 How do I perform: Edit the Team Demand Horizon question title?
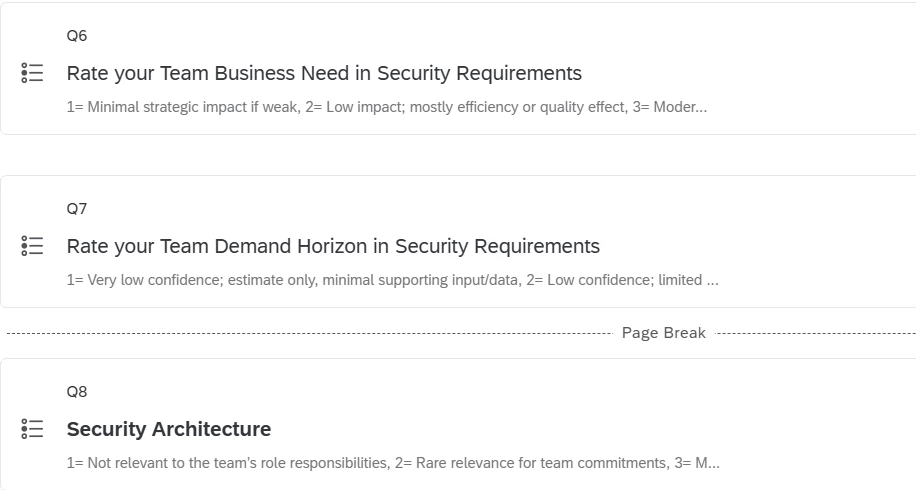tap(333, 246)
